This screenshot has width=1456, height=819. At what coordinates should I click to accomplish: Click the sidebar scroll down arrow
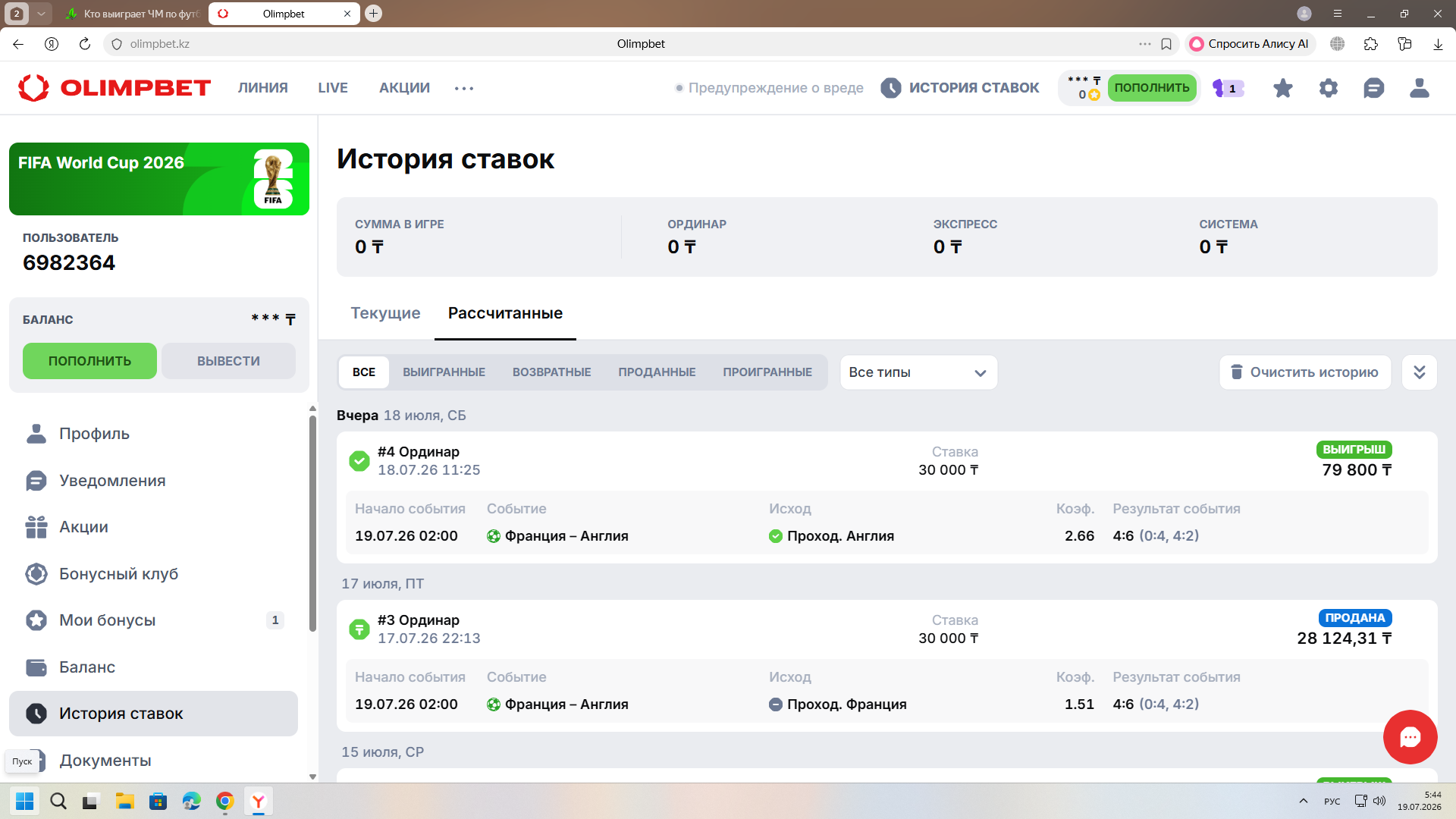point(312,777)
